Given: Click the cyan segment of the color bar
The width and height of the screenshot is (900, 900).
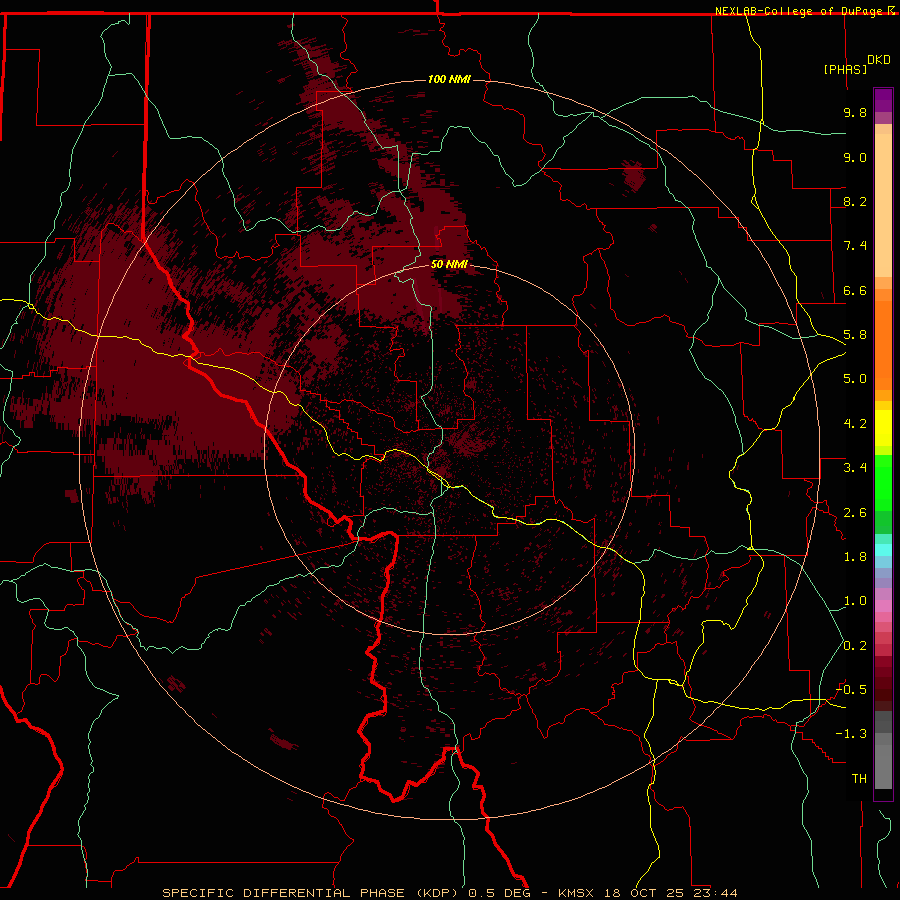Looking at the screenshot, I should point(883,550).
